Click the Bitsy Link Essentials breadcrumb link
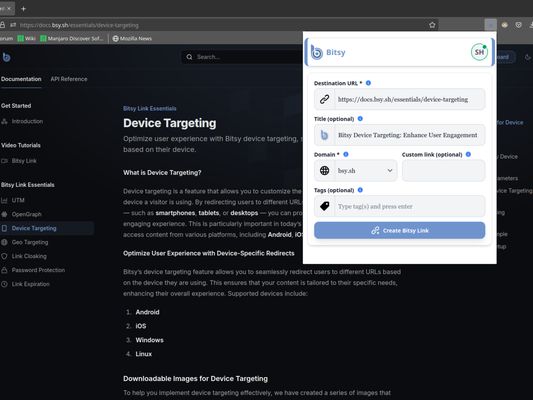The height and width of the screenshot is (400, 533). 150,108
